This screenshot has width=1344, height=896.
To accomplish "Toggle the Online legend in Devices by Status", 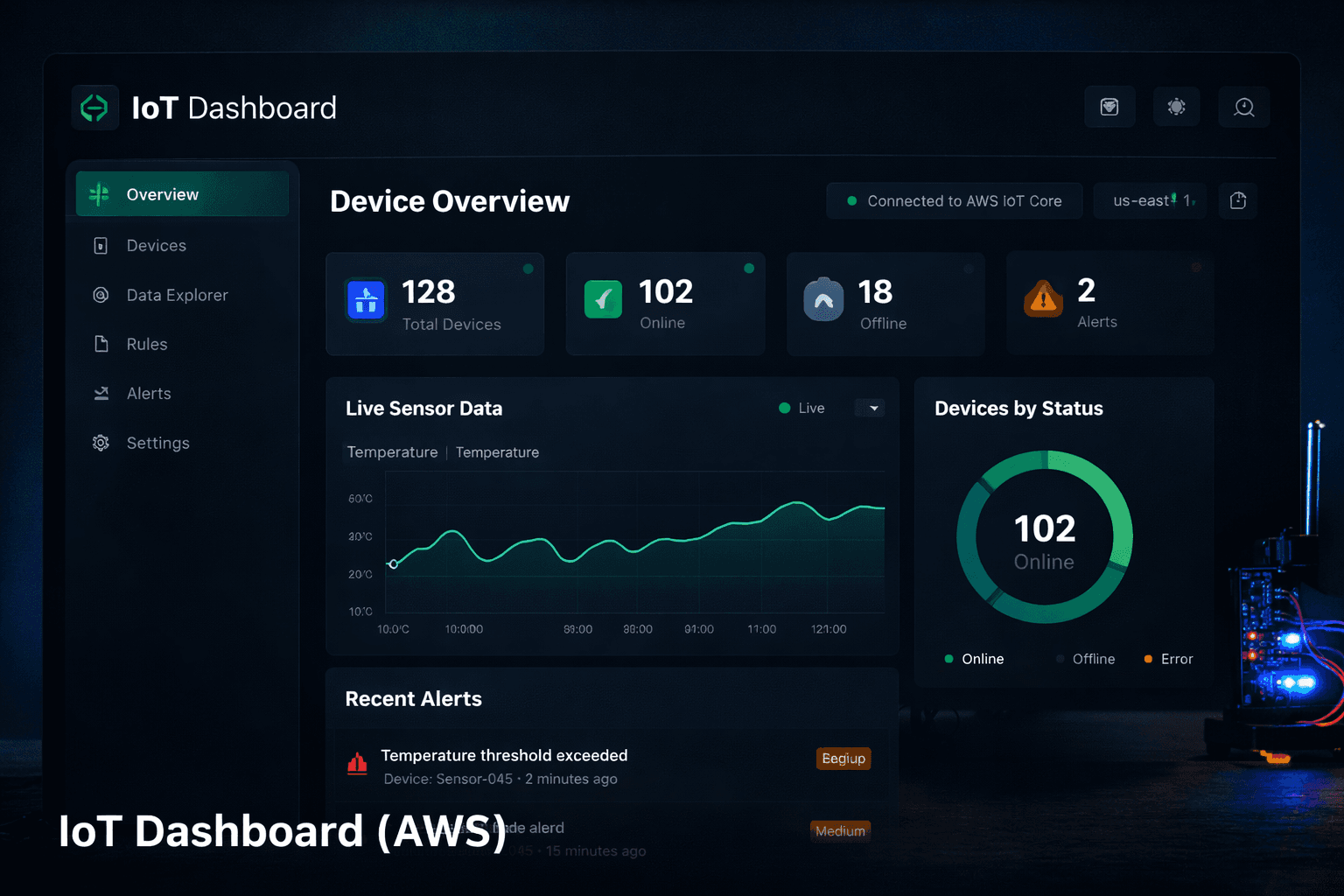I will click(x=974, y=659).
